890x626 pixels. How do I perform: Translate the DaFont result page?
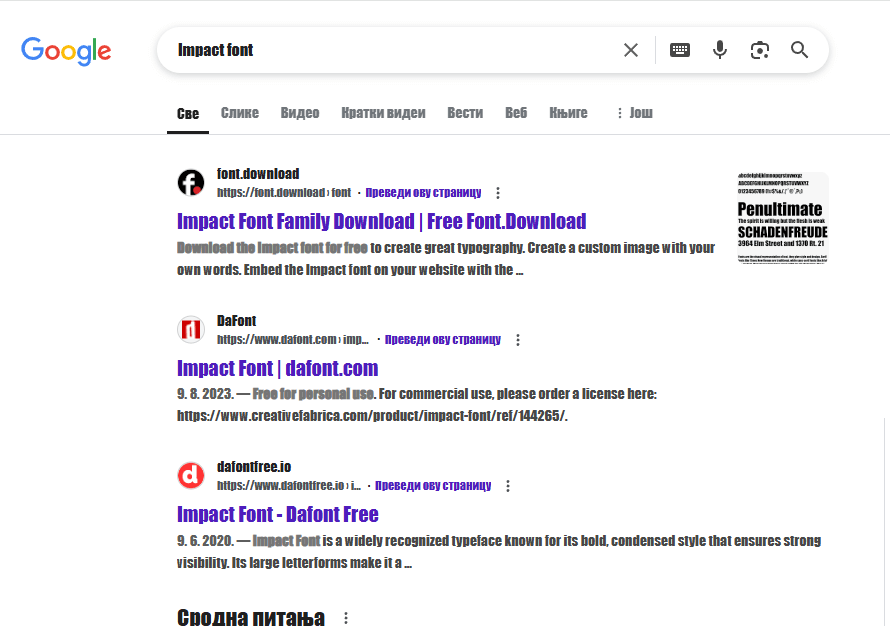443,339
